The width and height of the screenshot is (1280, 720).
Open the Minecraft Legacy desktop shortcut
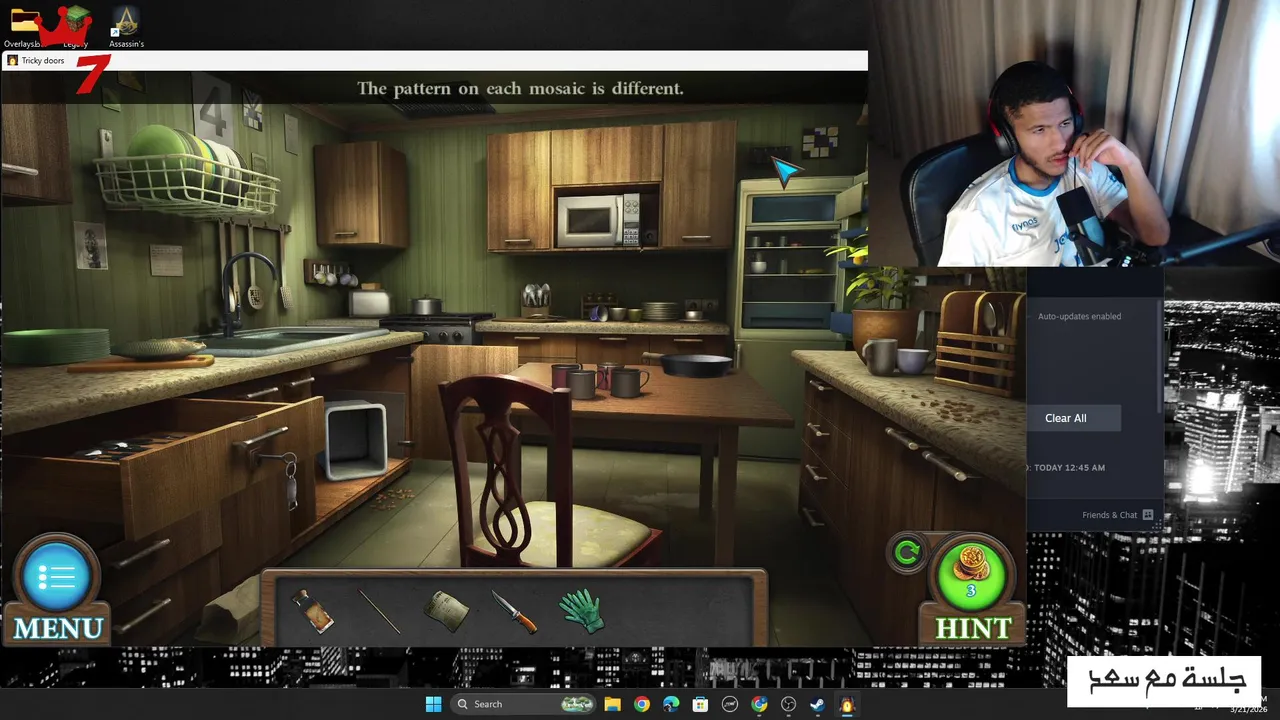[76, 27]
